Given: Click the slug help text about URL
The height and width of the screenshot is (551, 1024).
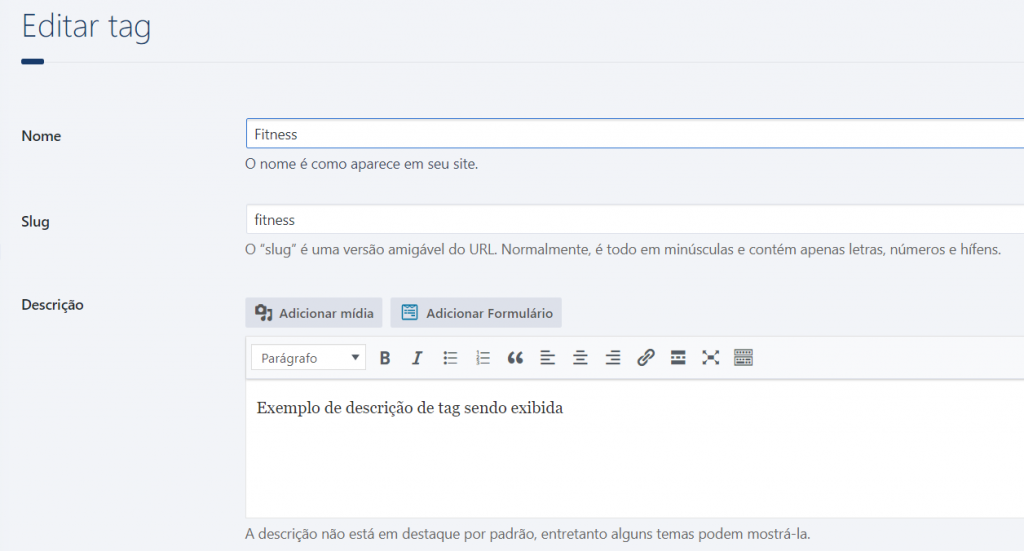Looking at the screenshot, I should [x=622, y=249].
